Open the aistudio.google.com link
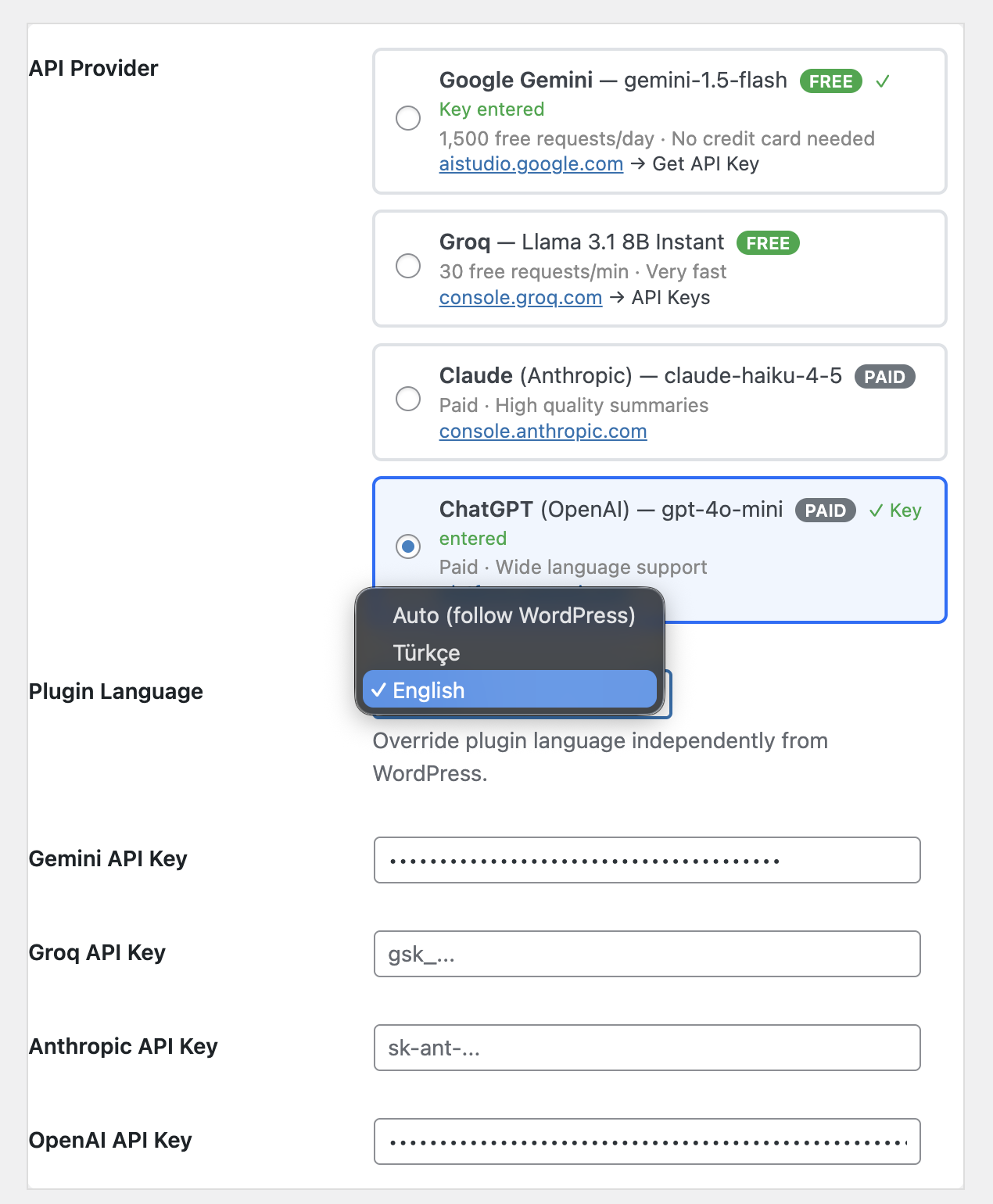The height and width of the screenshot is (1204, 993). tap(531, 164)
